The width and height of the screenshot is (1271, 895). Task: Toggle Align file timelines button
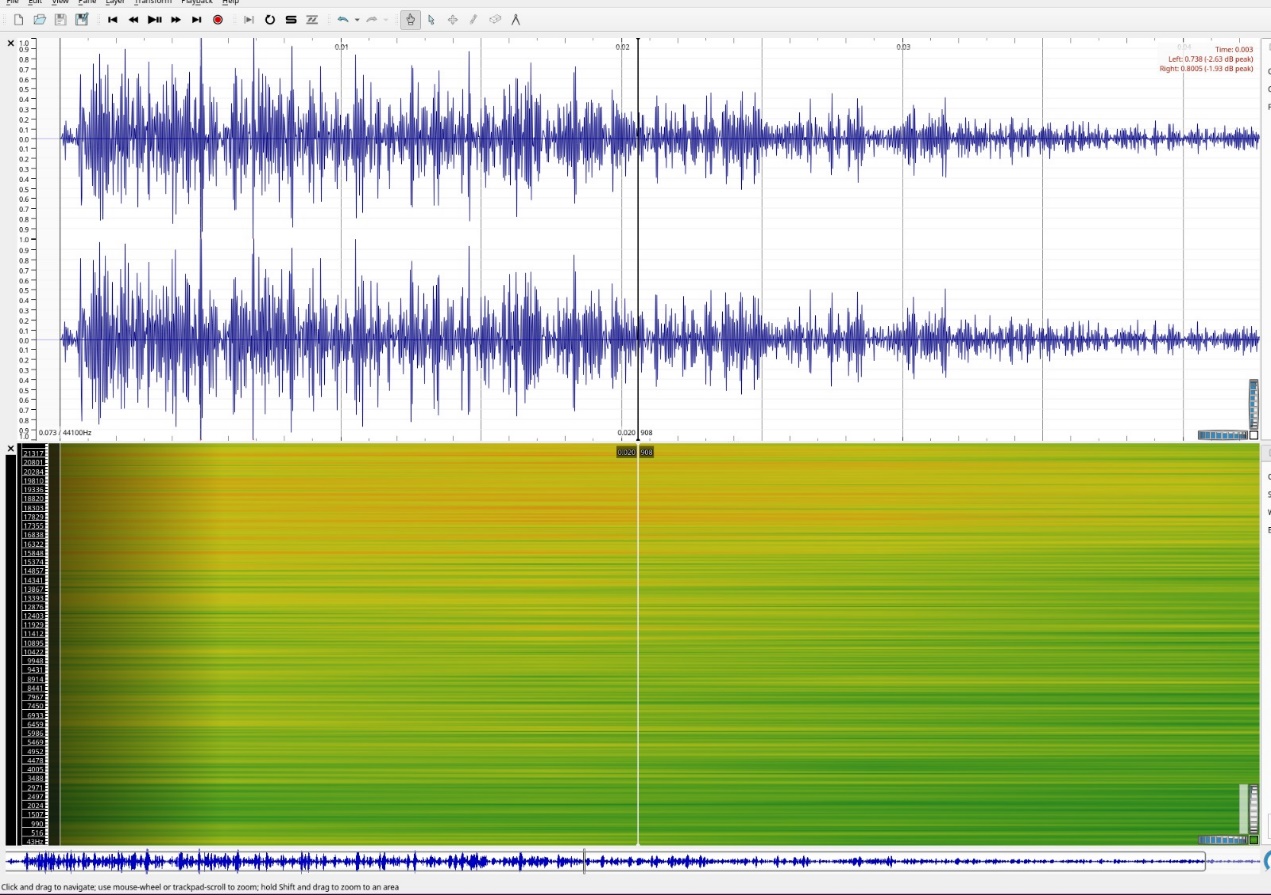click(312, 20)
